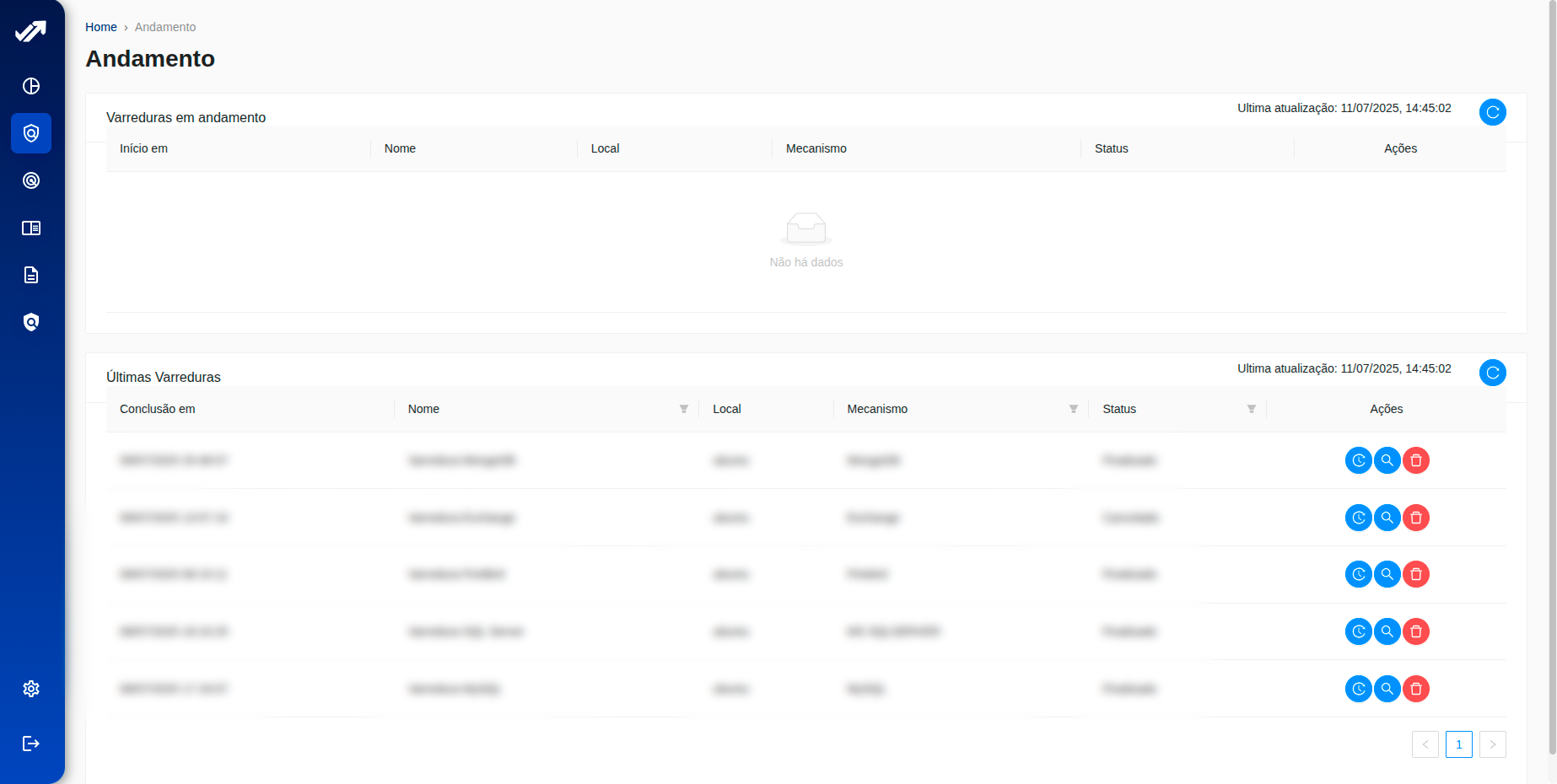Go to Home via breadcrumb
The height and width of the screenshot is (784, 1557).
pyautogui.click(x=100, y=27)
